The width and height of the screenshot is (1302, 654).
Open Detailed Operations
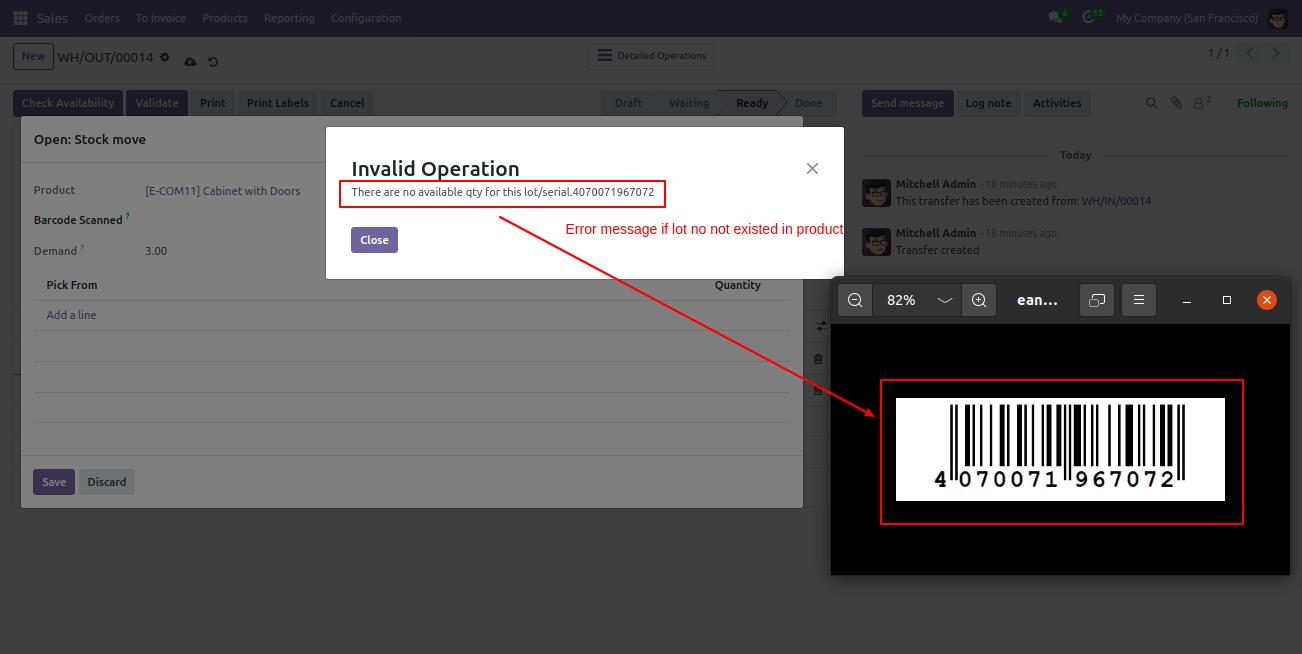pyautogui.click(x=652, y=56)
